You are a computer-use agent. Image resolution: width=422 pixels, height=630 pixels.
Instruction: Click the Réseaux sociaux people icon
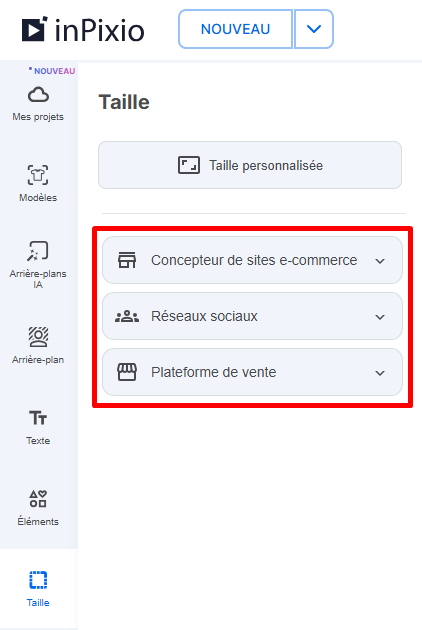pyautogui.click(x=127, y=317)
